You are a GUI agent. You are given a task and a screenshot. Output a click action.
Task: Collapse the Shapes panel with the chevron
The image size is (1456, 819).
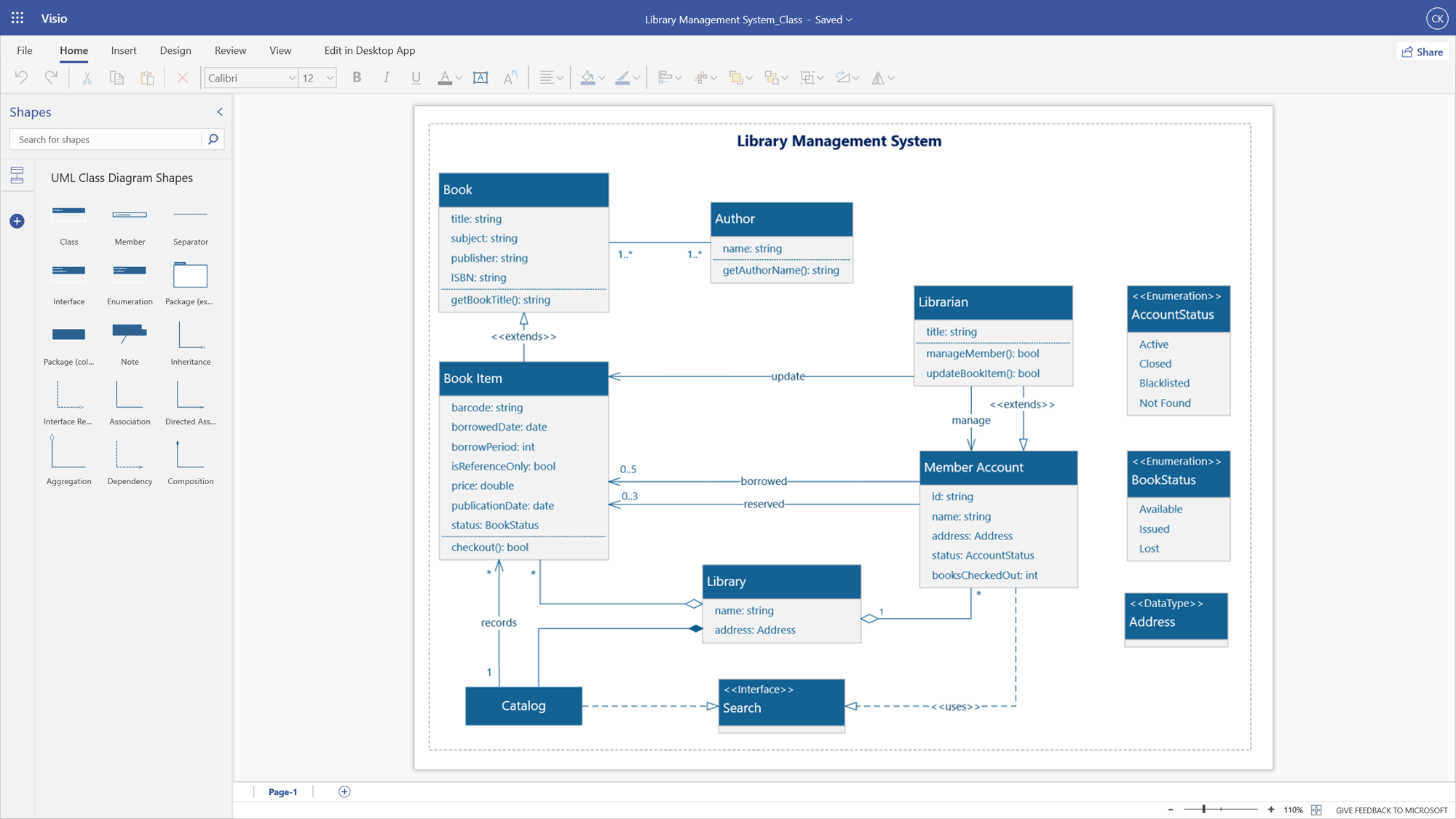(219, 111)
